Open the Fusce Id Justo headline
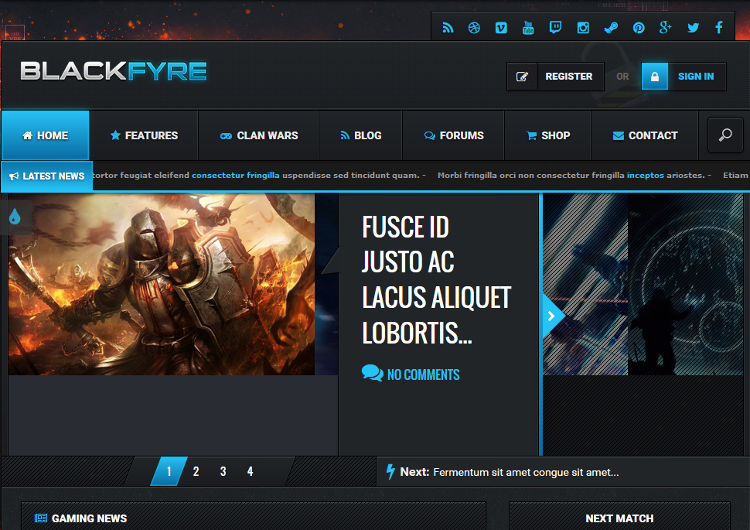 click(436, 280)
